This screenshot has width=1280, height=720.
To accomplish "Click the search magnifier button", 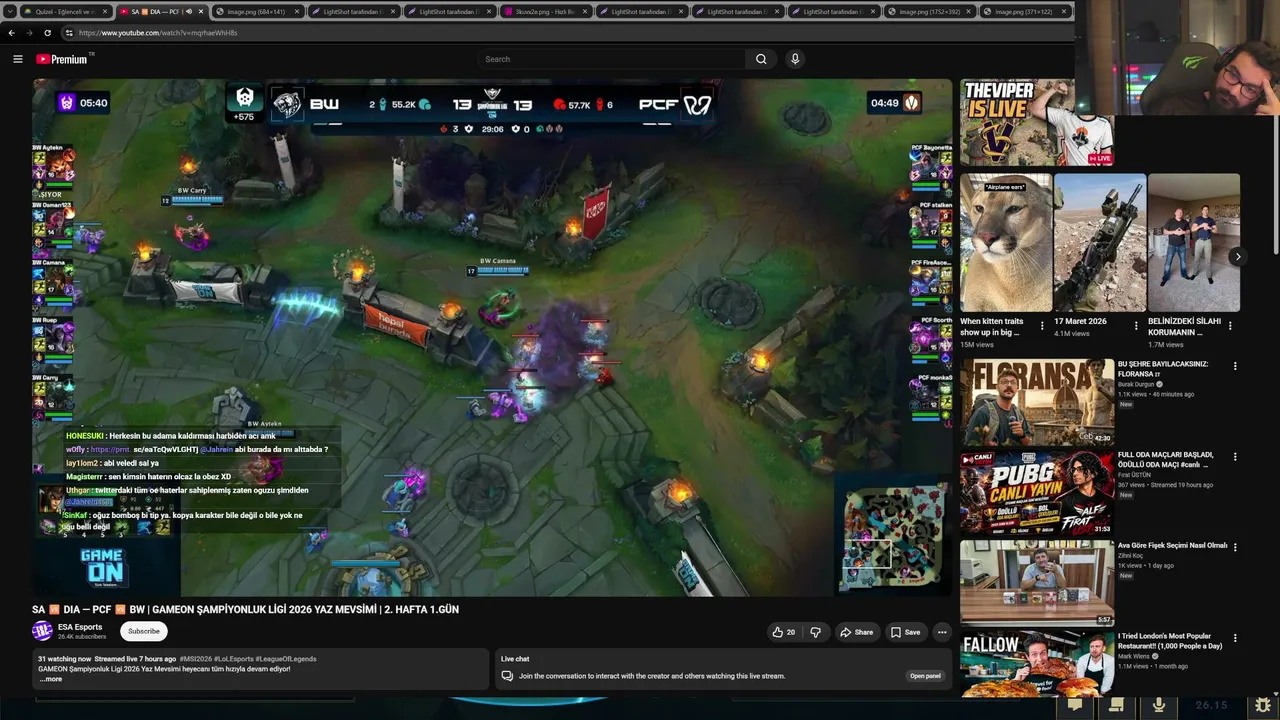I will pos(761,59).
